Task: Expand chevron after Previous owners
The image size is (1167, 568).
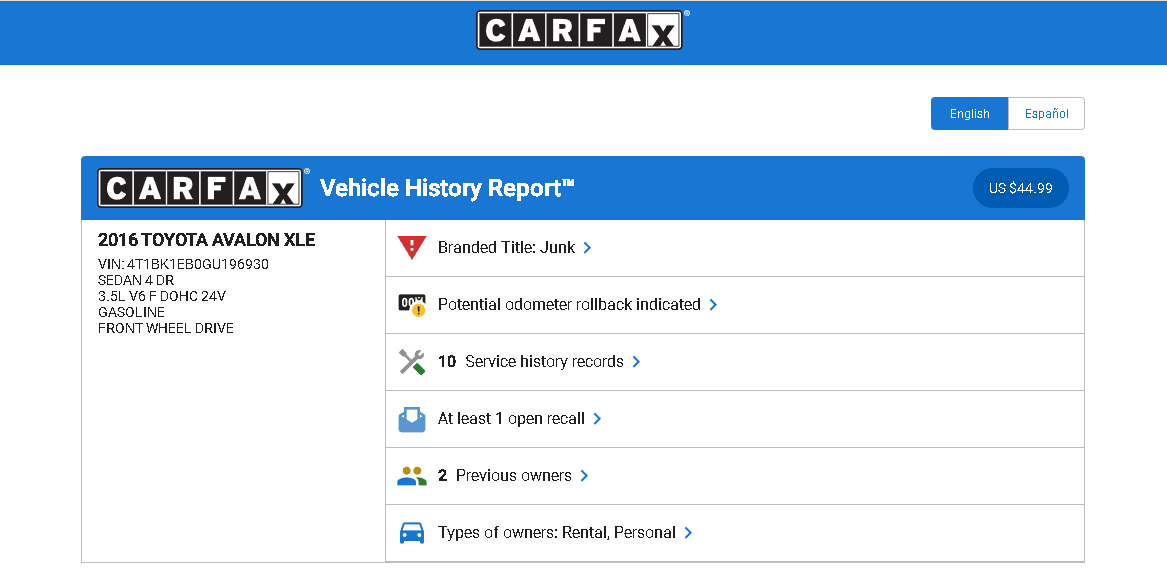Action: click(x=584, y=476)
